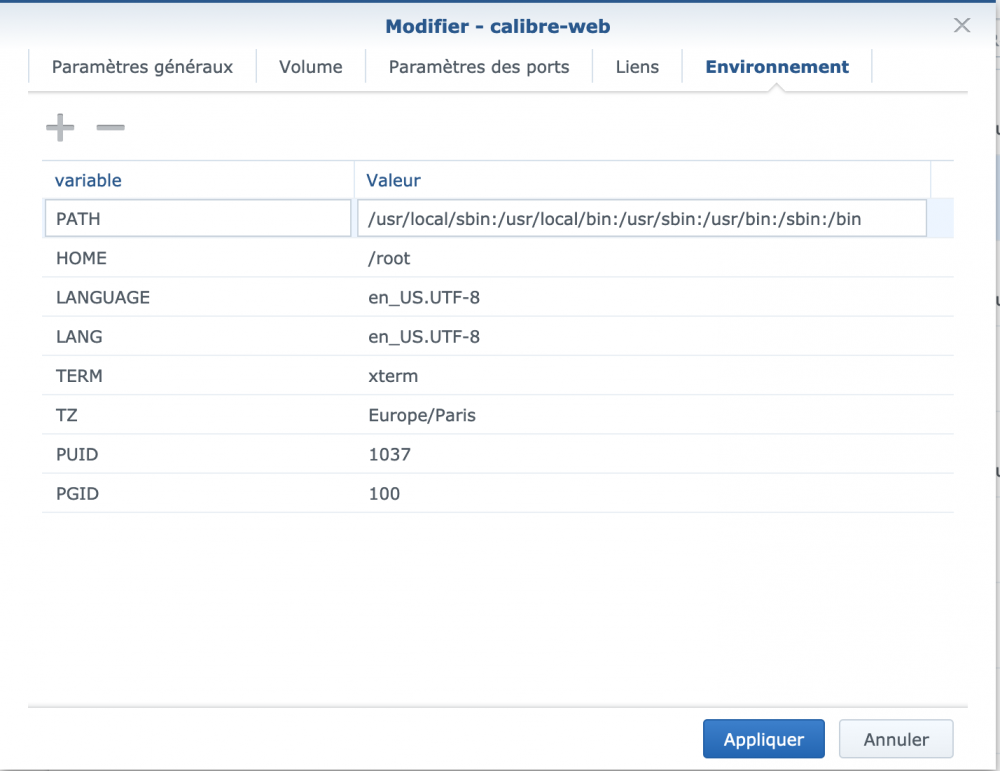Add a new environment variable with plus icon

point(60,128)
